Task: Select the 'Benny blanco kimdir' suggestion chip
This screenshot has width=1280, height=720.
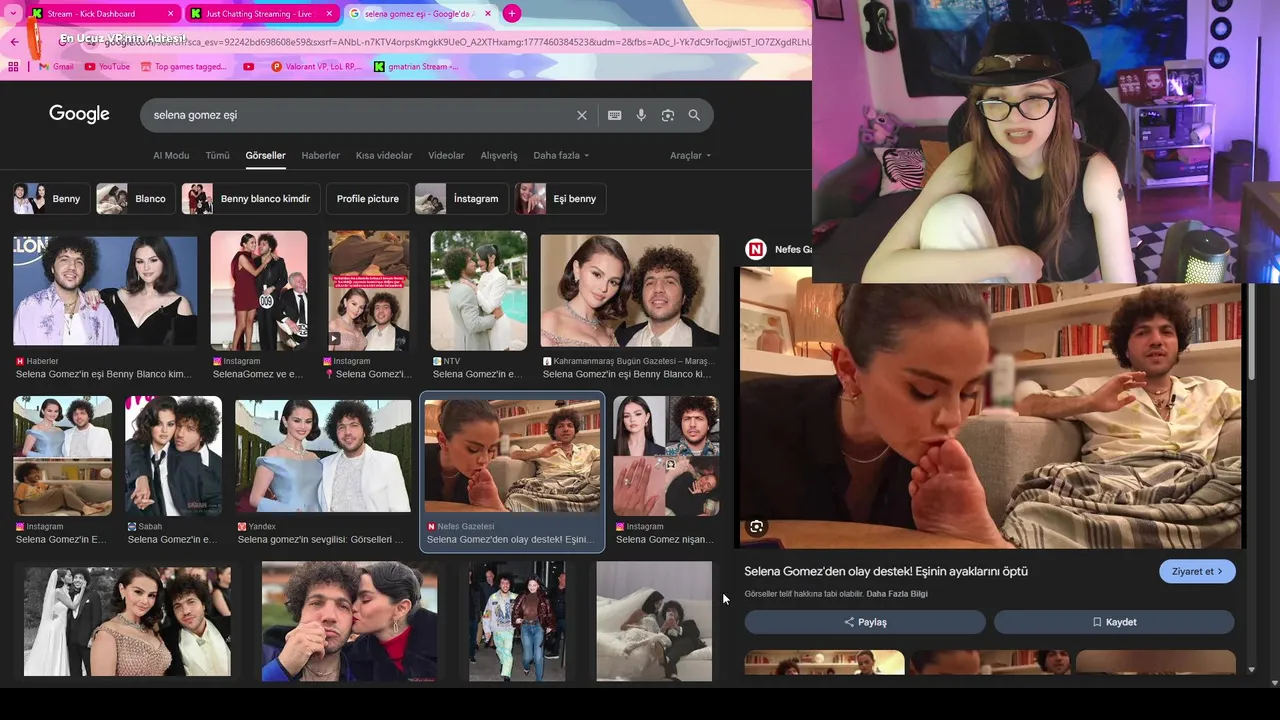Action: click(251, 198)
